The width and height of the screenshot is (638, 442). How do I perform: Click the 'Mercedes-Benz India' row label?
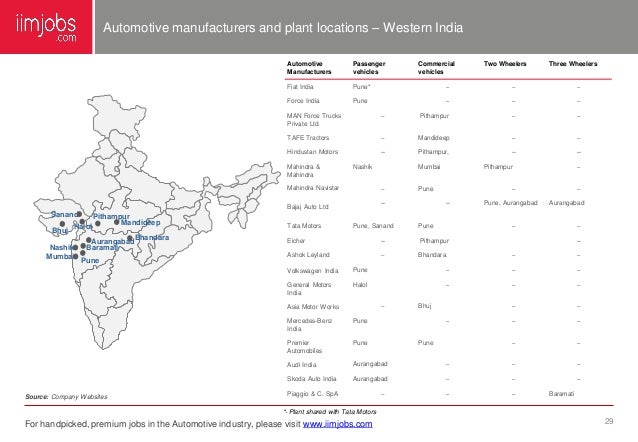[309, 324]
